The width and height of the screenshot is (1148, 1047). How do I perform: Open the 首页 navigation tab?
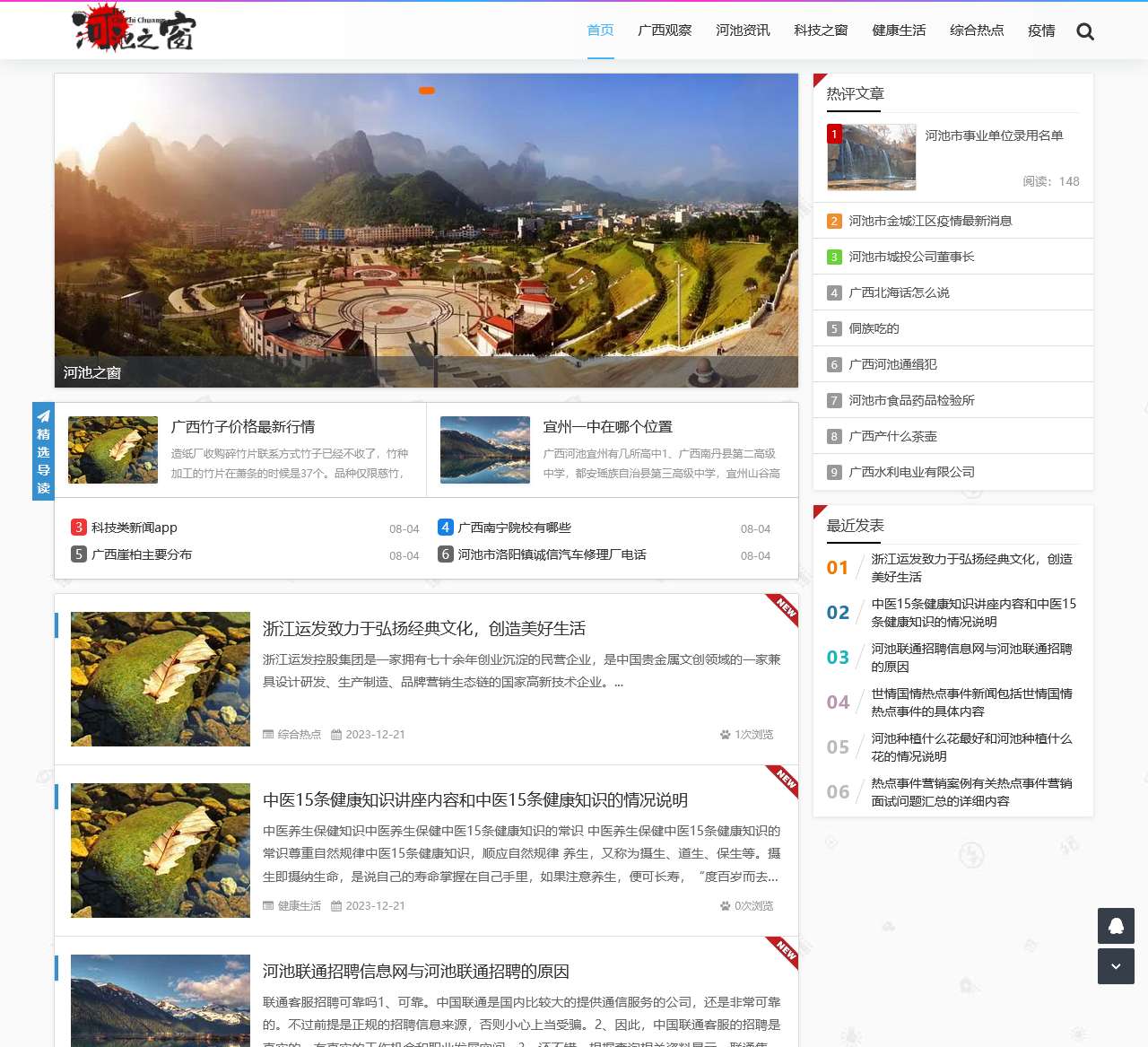(601, 31)
